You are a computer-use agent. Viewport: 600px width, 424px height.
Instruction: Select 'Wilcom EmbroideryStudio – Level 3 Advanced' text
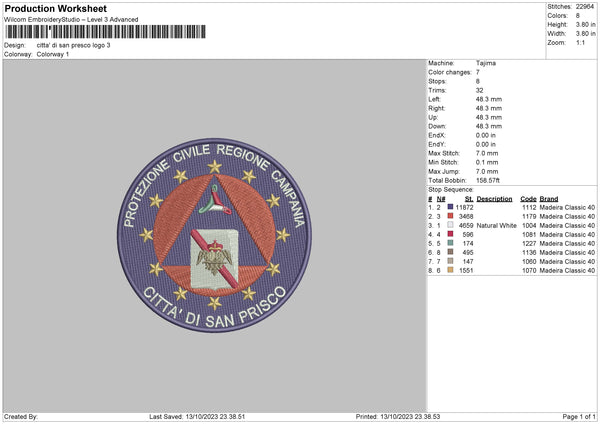coord(71,20)
